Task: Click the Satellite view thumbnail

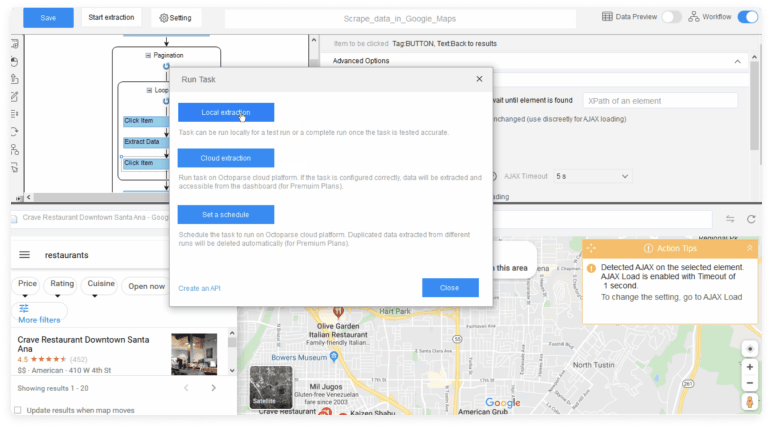Action: (271, 387)
